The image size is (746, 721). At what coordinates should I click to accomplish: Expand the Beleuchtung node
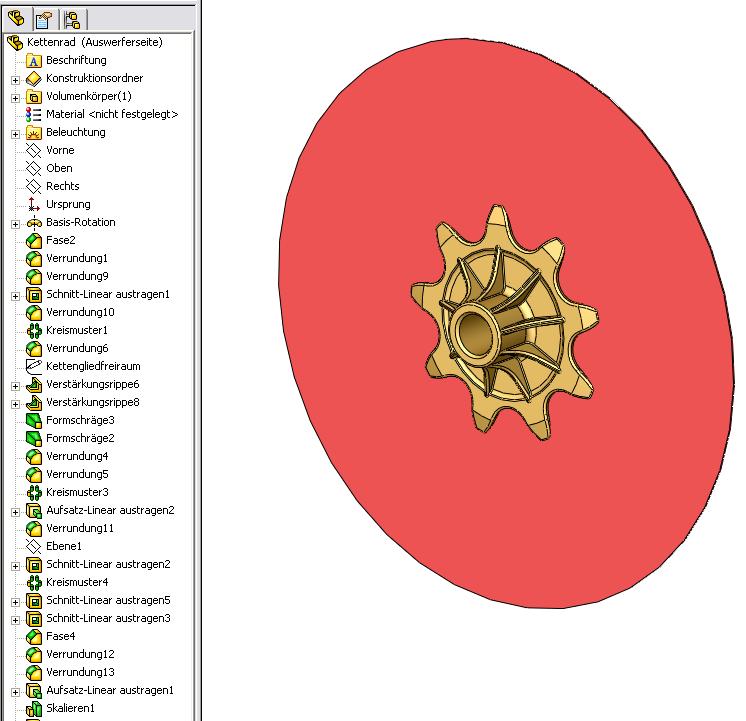pyautogui.click(x=15, y=134)
